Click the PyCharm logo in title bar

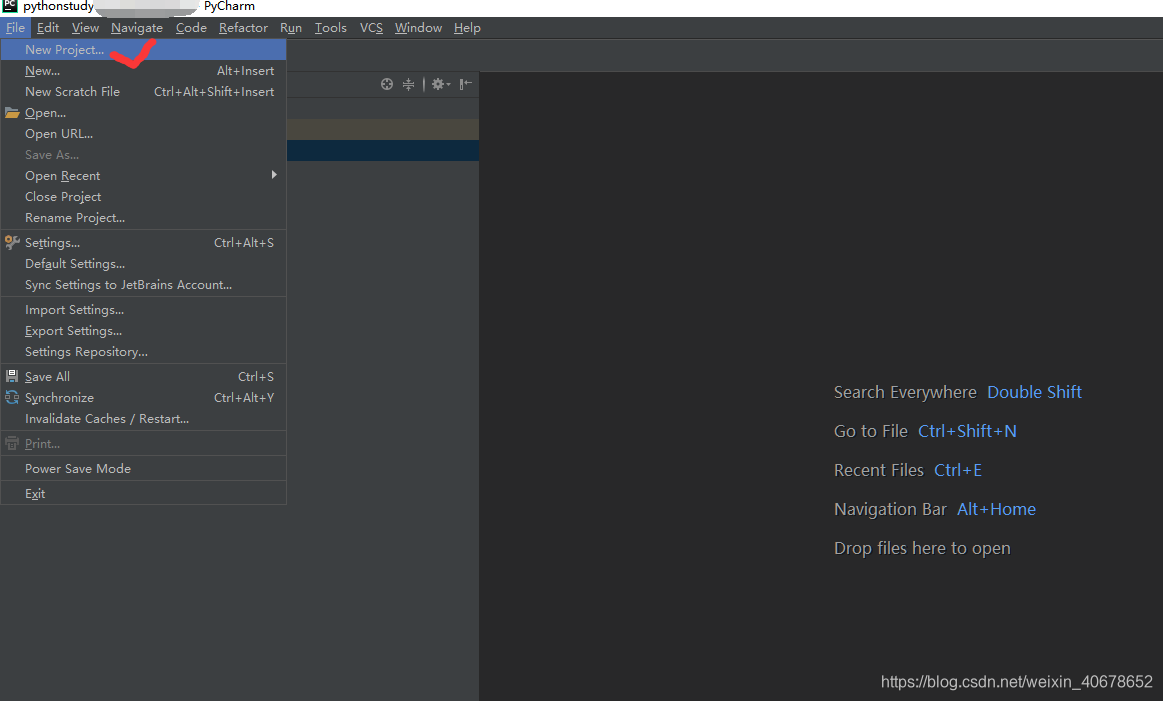tap(10, 6)
